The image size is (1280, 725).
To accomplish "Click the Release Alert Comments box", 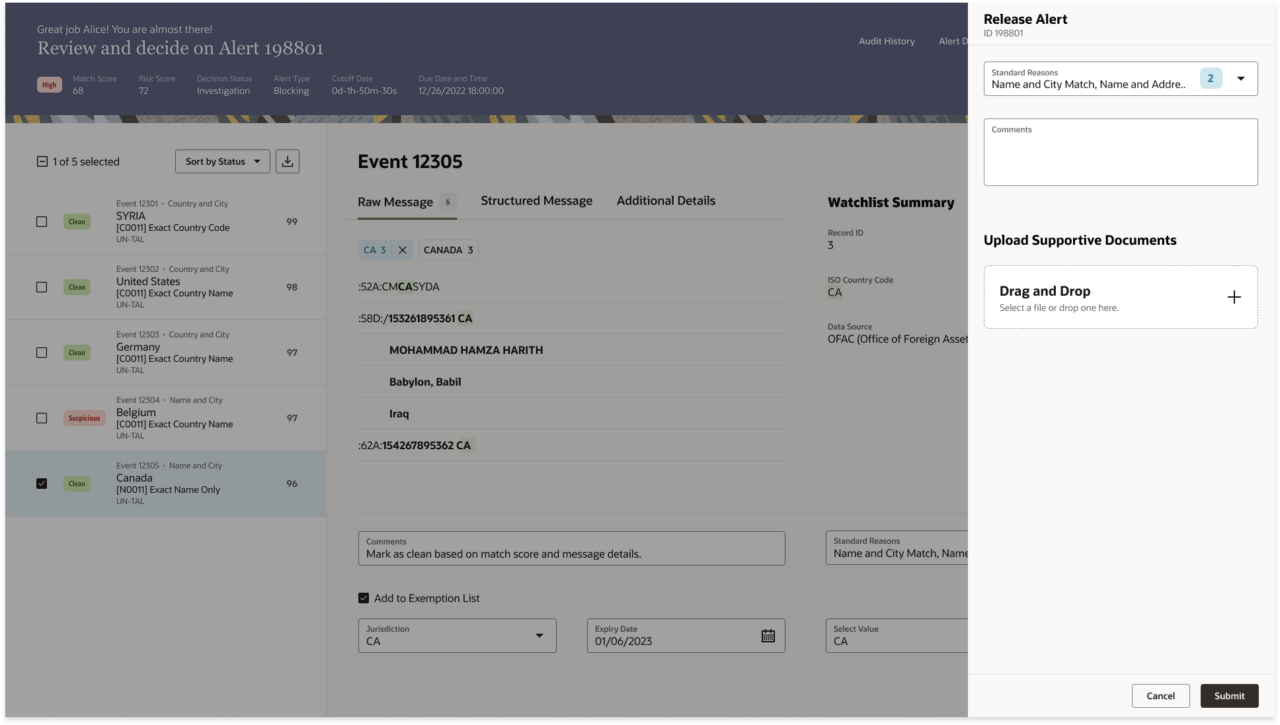I will click(x=1121, y=152).
